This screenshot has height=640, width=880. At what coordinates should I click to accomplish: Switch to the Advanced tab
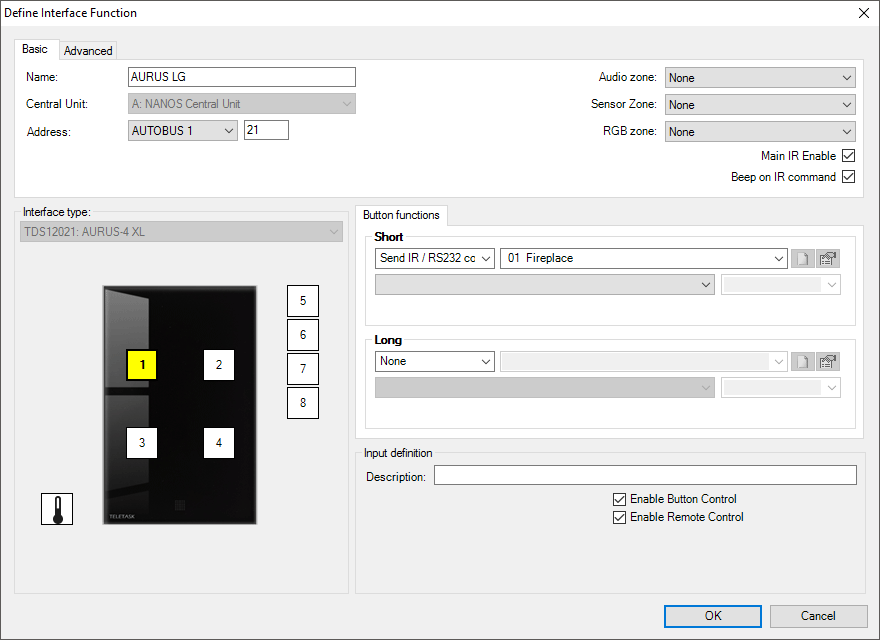coord(88,50)
